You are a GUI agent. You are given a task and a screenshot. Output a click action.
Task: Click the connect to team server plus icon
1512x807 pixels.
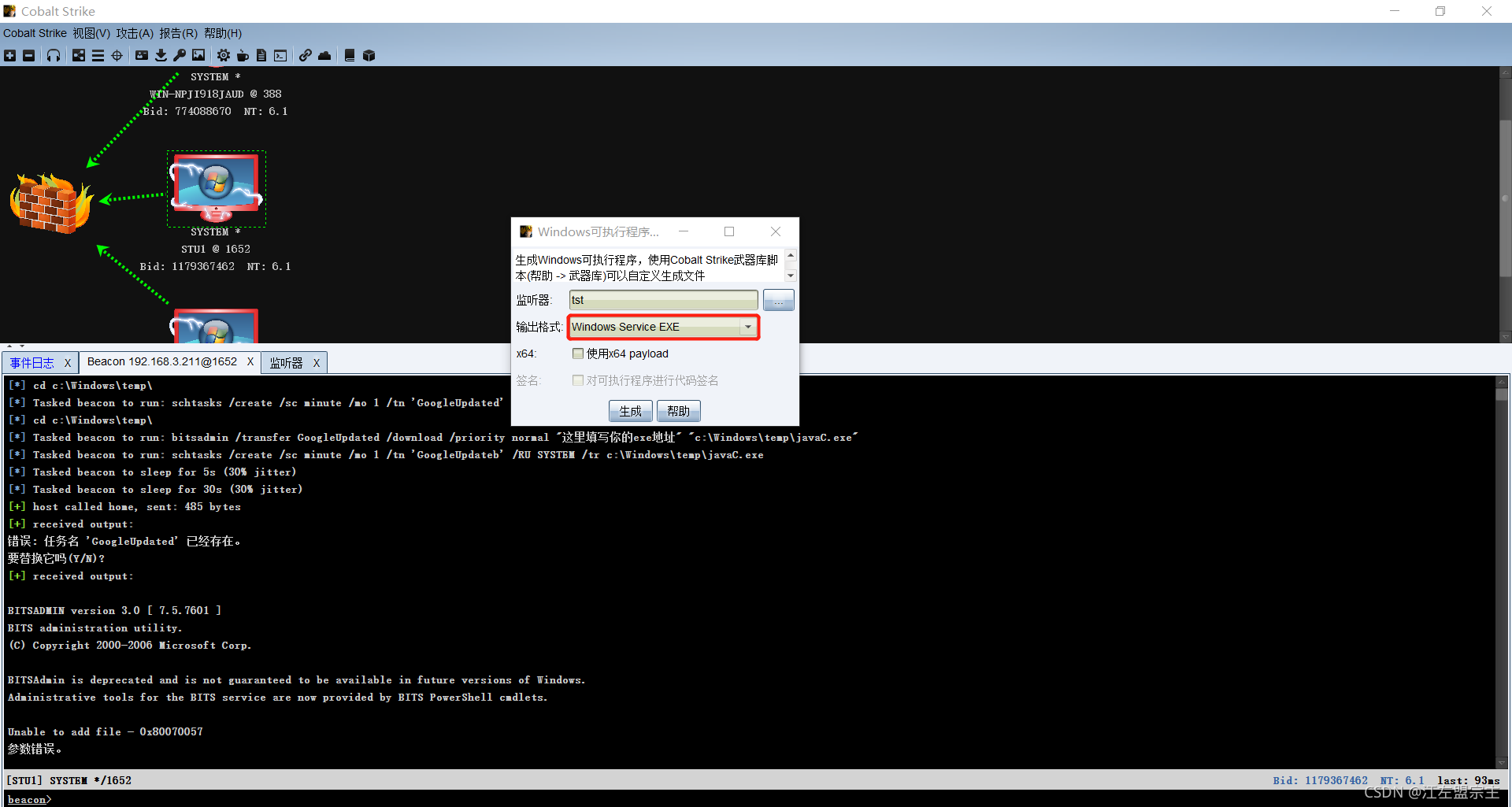click(9, 55)
